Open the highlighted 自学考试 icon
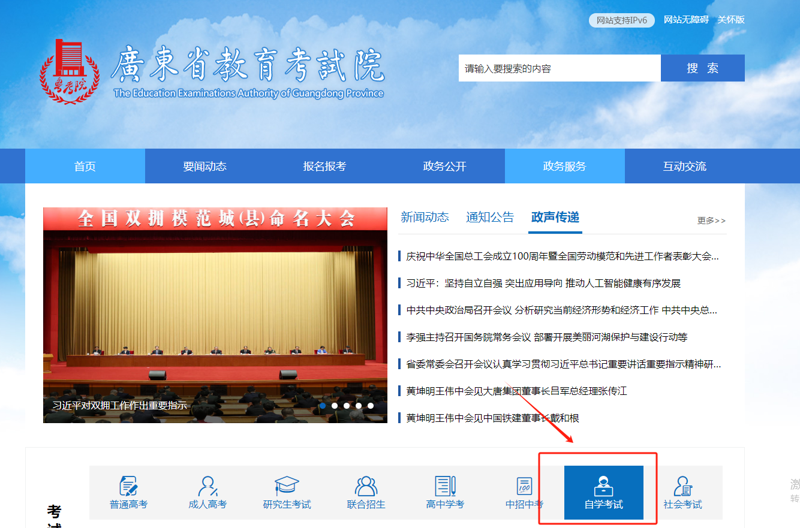800x528 pixels. [603, 492]
